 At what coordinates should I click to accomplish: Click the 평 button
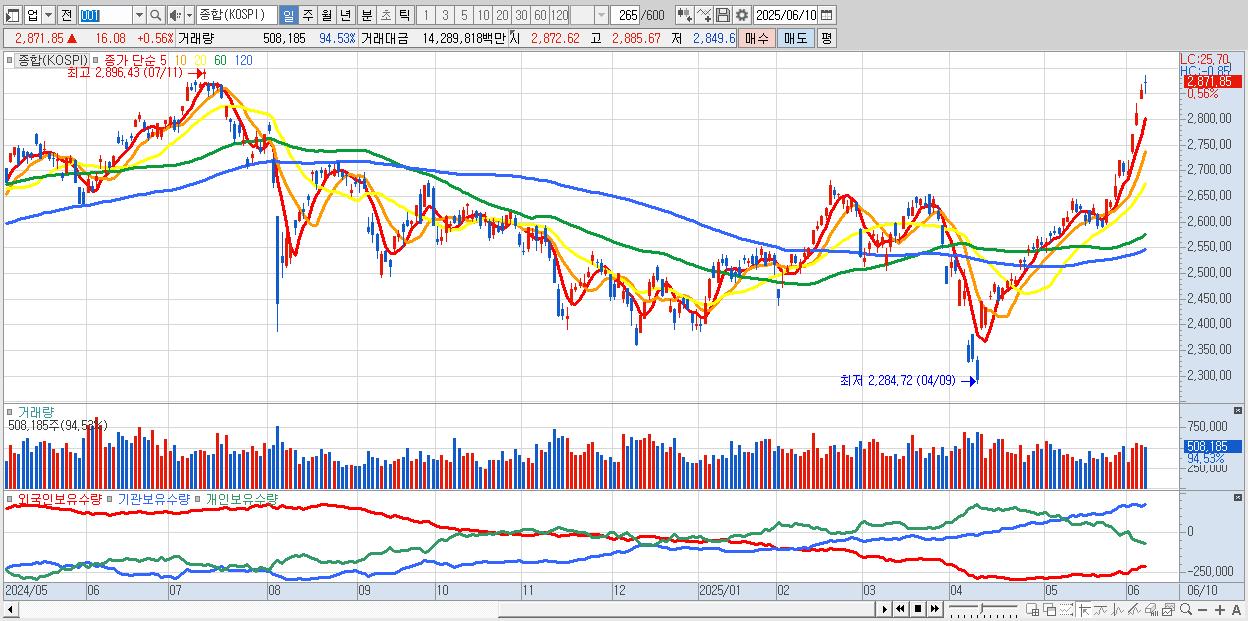click(826, 38)
